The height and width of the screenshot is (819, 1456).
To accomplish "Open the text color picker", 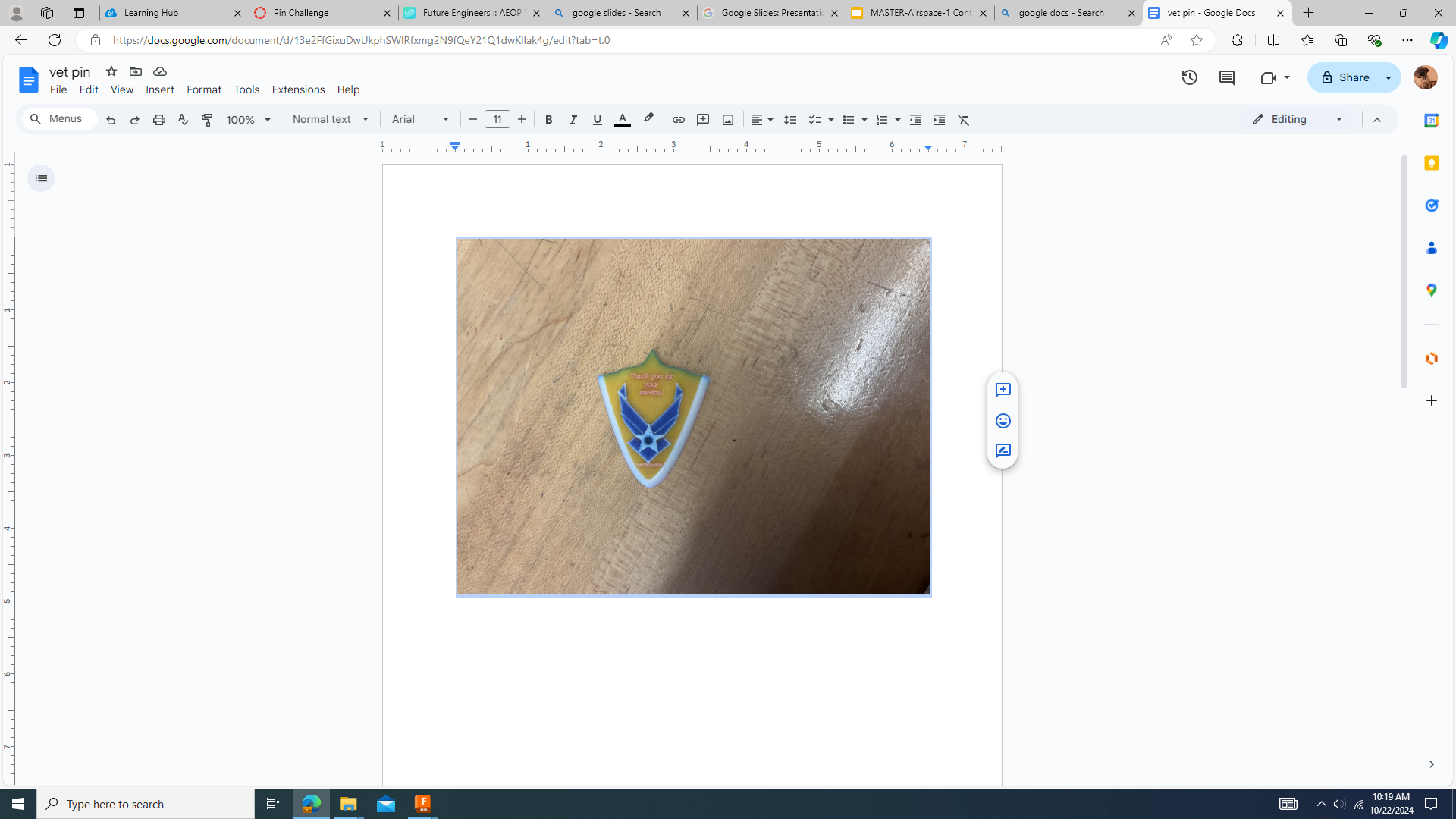I will 623,120.
